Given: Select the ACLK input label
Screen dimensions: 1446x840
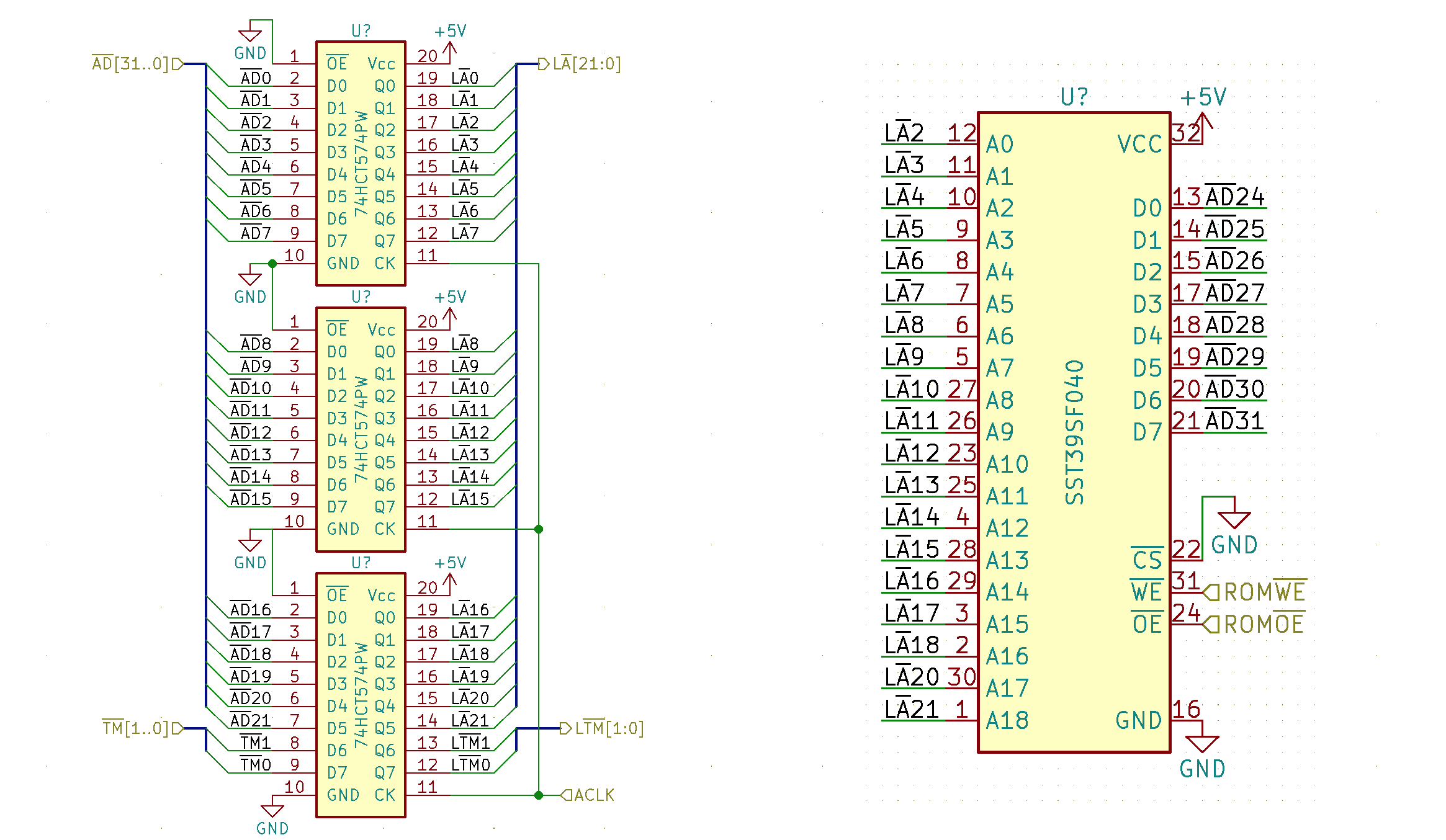Looking at the screenshot, I should [x=588, y=795].
